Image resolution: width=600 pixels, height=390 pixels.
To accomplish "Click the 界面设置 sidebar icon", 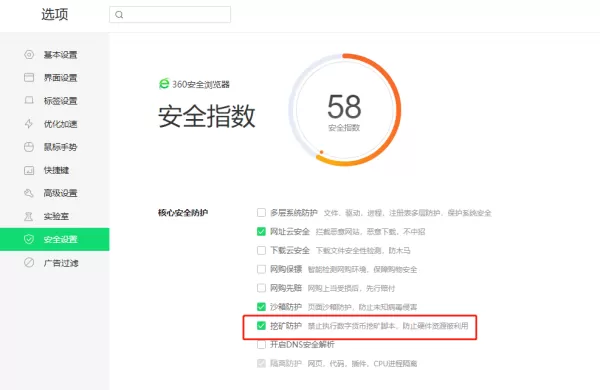I will click(x=29, y=77).
